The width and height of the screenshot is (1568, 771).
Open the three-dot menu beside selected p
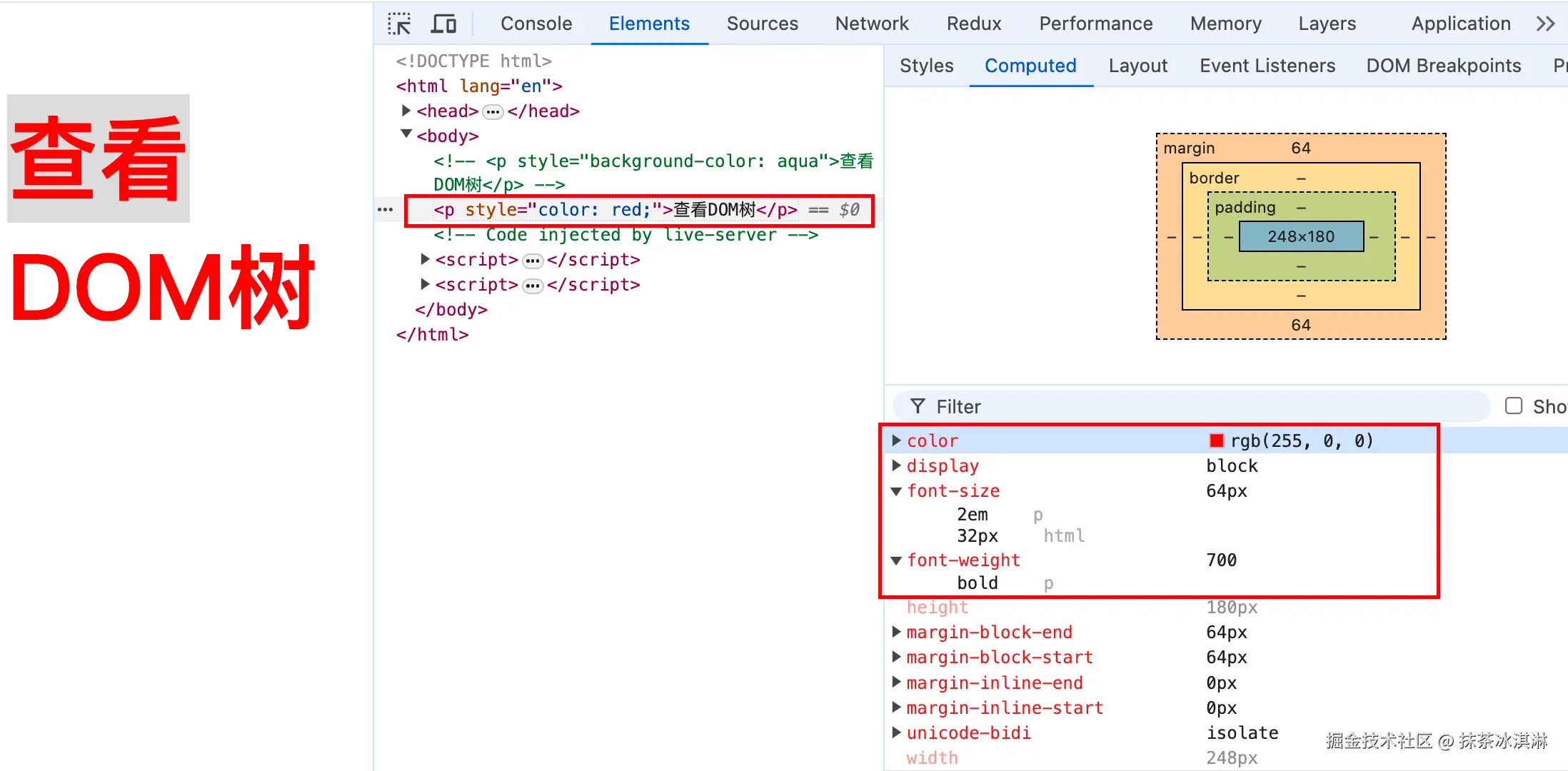(386, 210)
